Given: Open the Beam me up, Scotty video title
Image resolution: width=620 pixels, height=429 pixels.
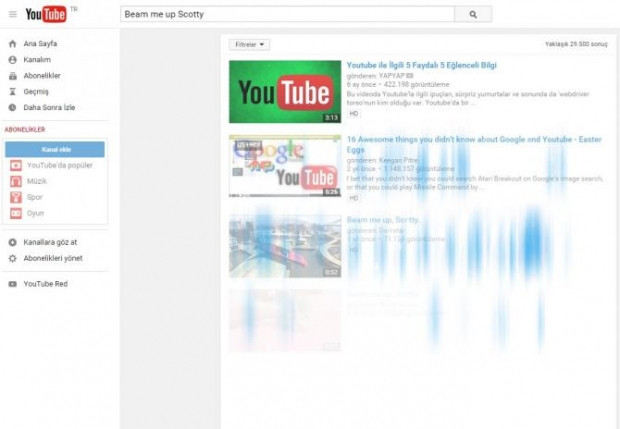Looking at the screenshot, I should point(383,220).
